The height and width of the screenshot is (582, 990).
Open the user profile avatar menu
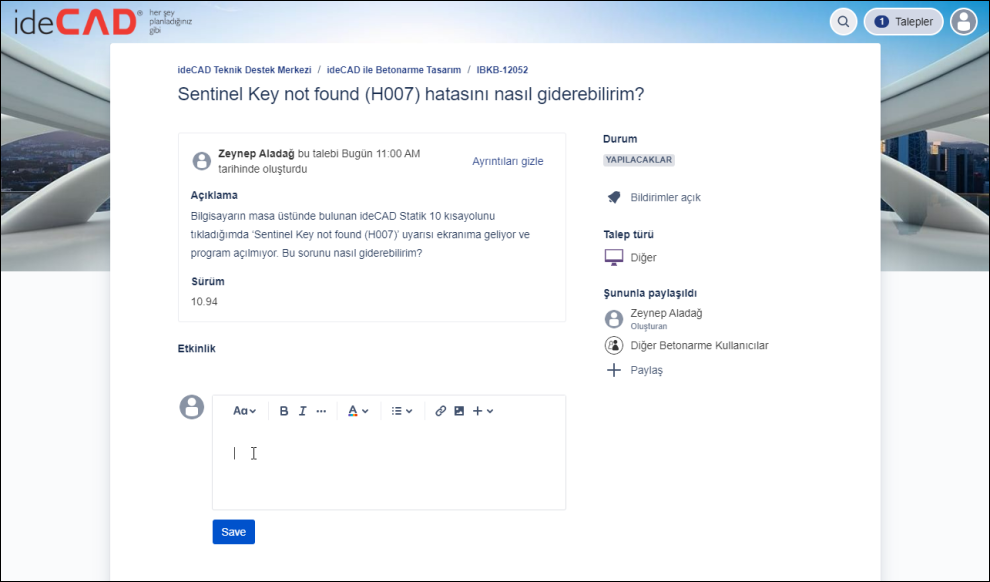pos(963,21)
